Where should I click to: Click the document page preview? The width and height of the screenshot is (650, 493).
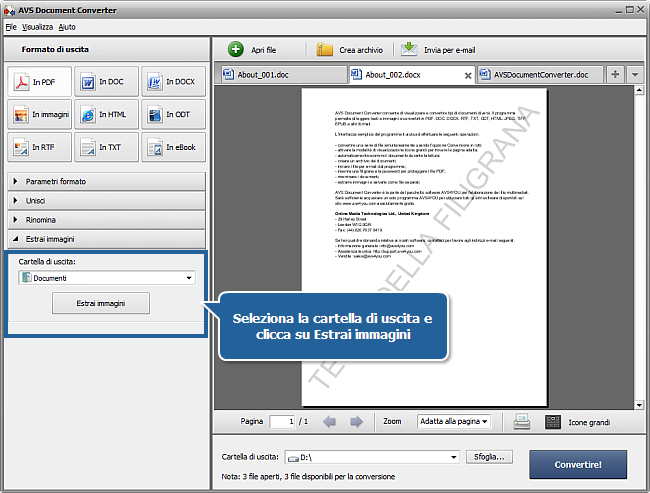click(x=424, y=247)
